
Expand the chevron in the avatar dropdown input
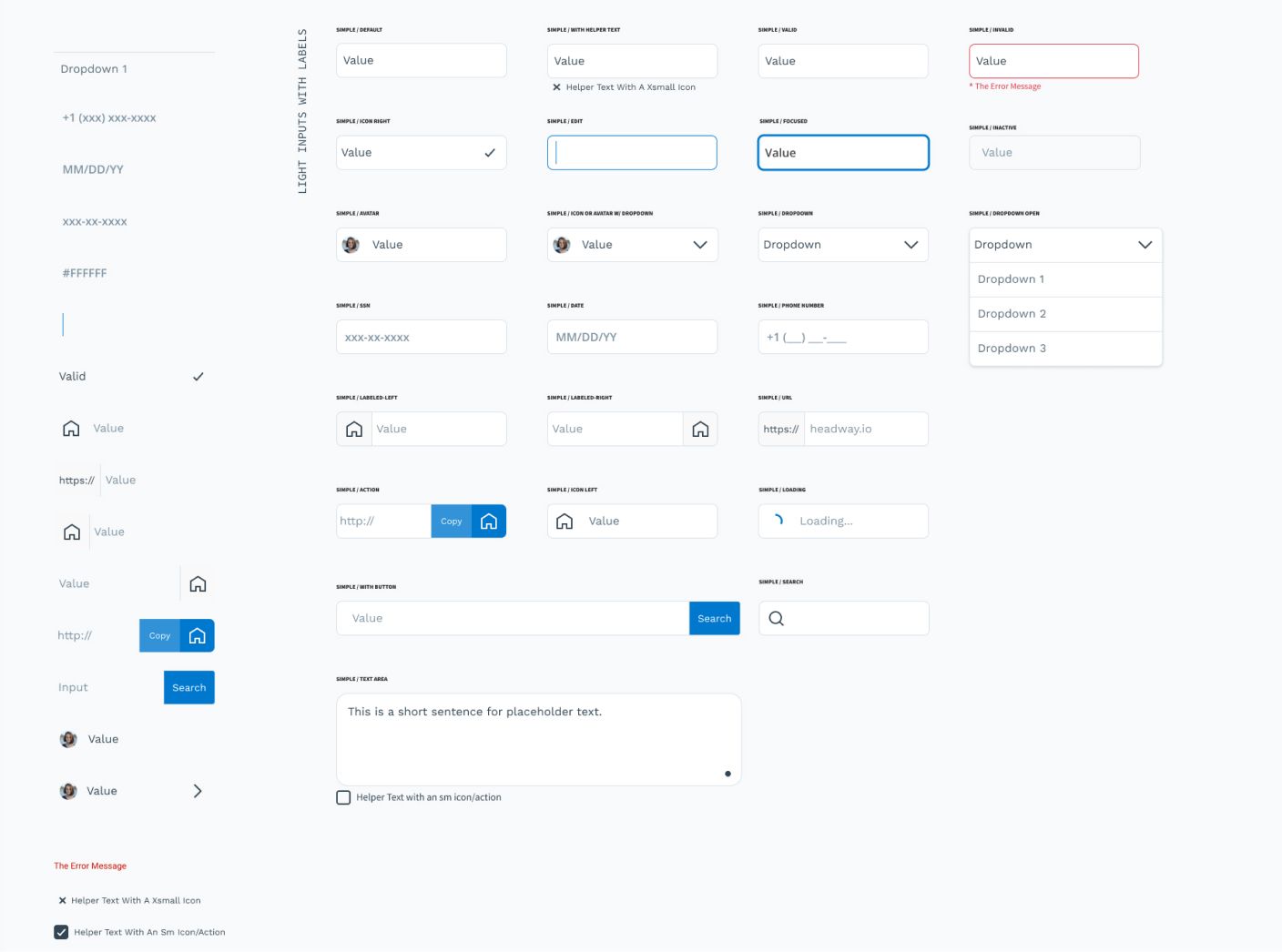point(699,244)
